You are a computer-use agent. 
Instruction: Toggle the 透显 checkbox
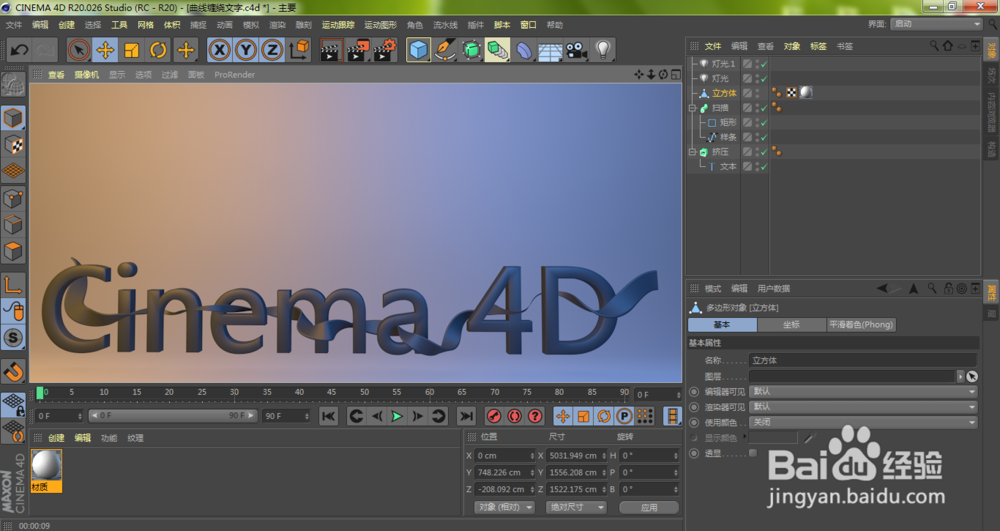click(753, 453)
